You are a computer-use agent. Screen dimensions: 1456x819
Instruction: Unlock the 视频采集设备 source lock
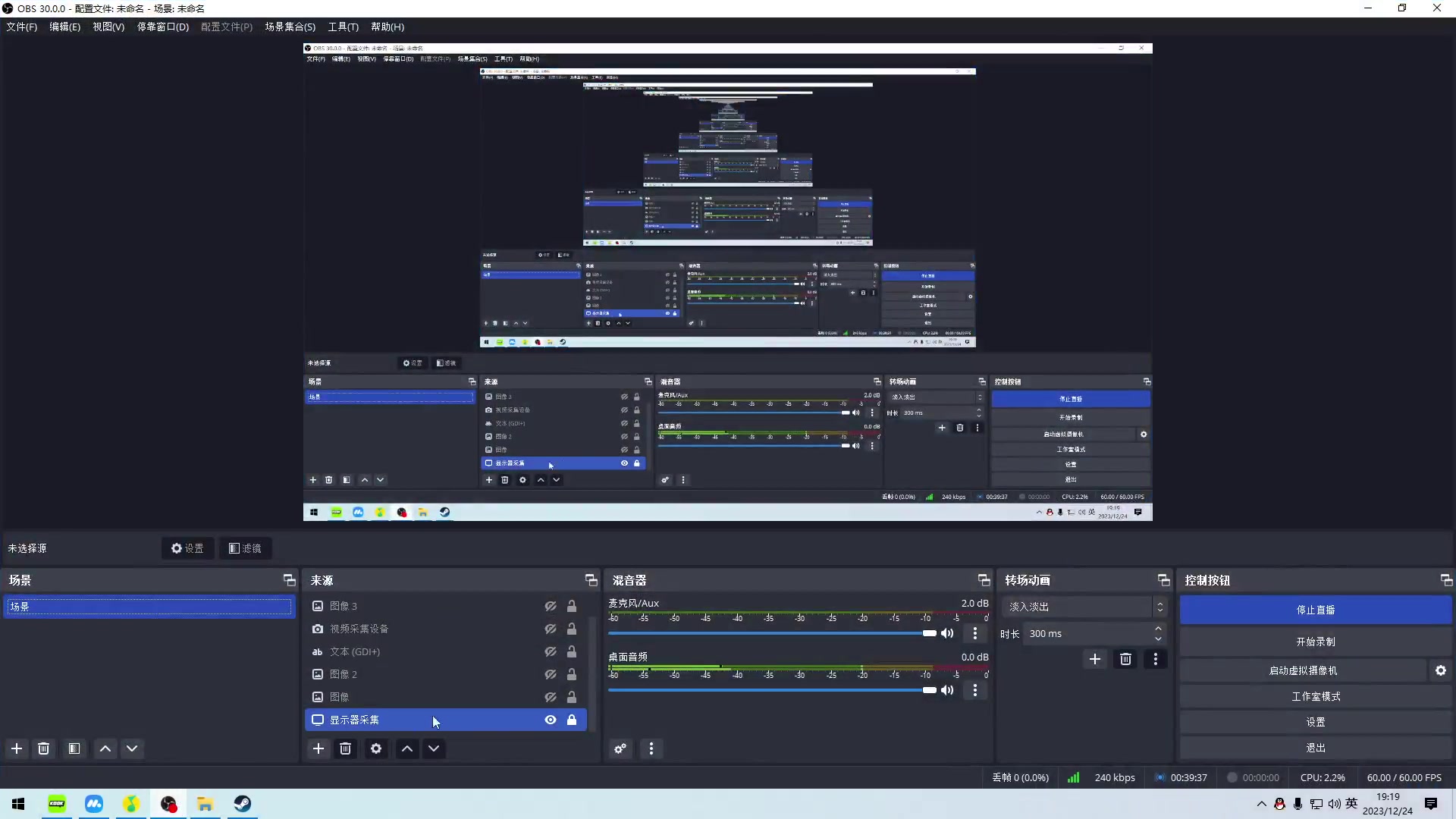point(572,629)
